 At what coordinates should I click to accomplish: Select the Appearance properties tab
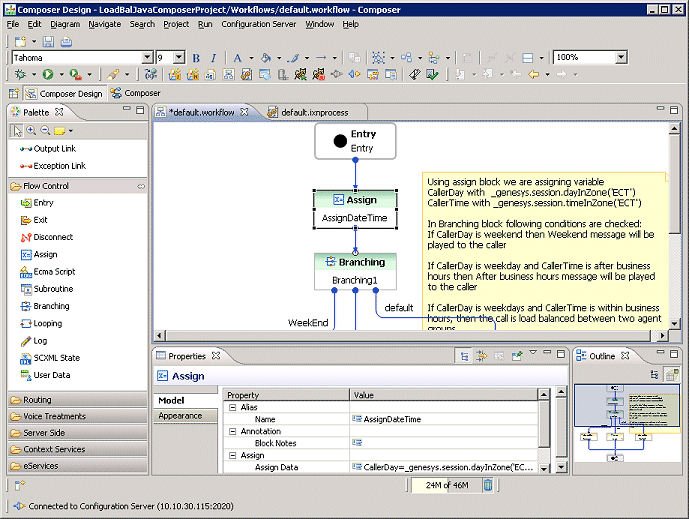(x=185, y=416)
